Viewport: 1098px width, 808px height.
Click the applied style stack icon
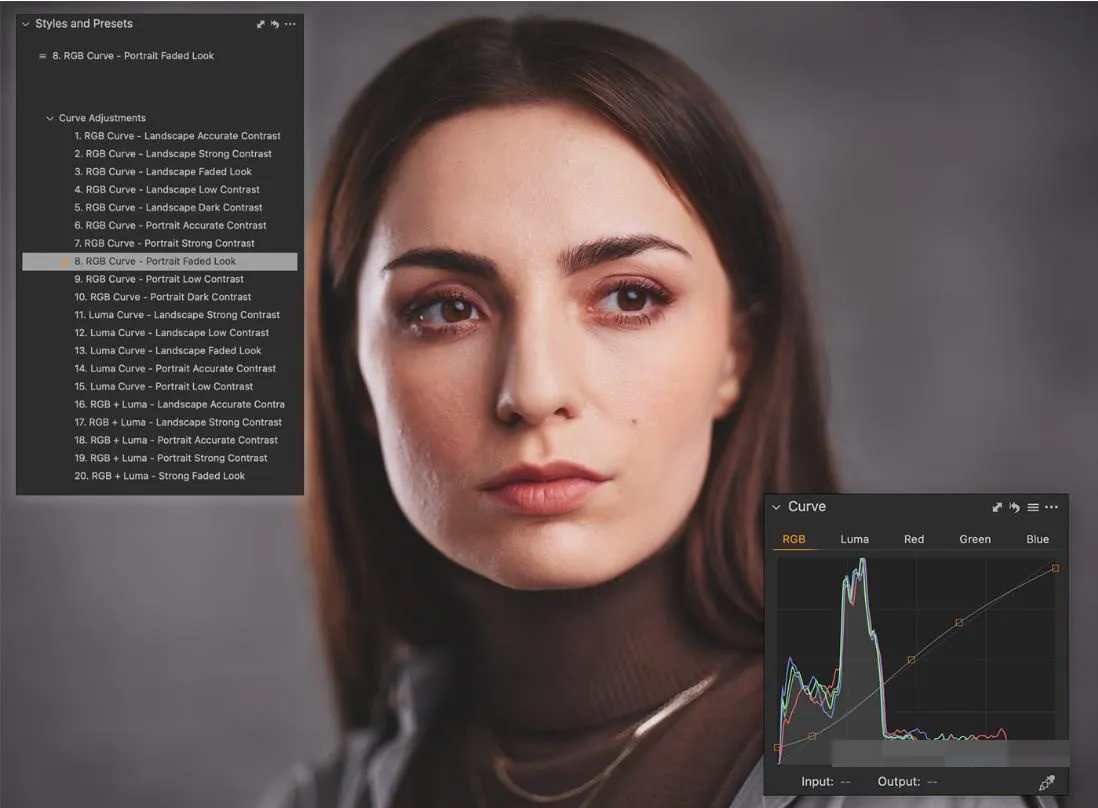[x=43, y=56]
